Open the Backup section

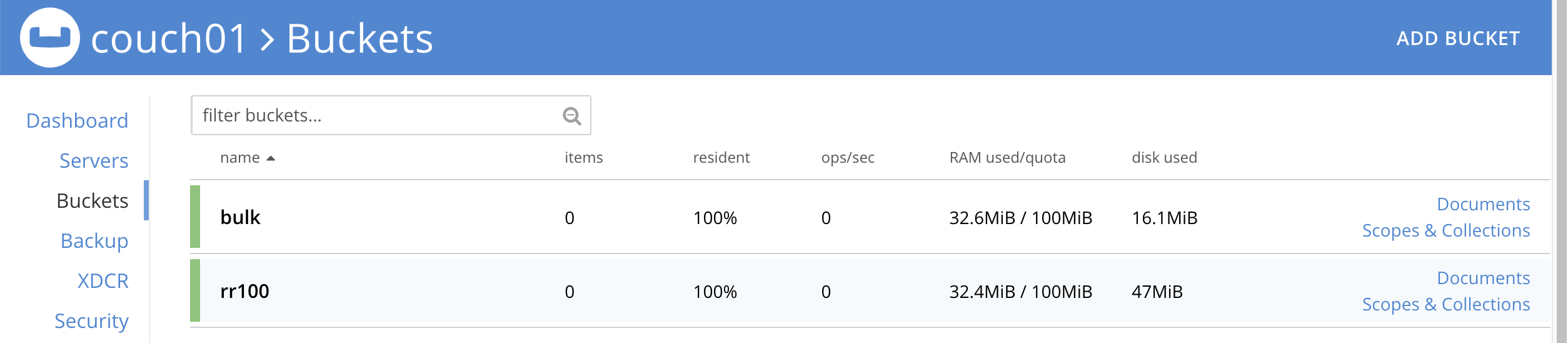(x=94, y=241)
